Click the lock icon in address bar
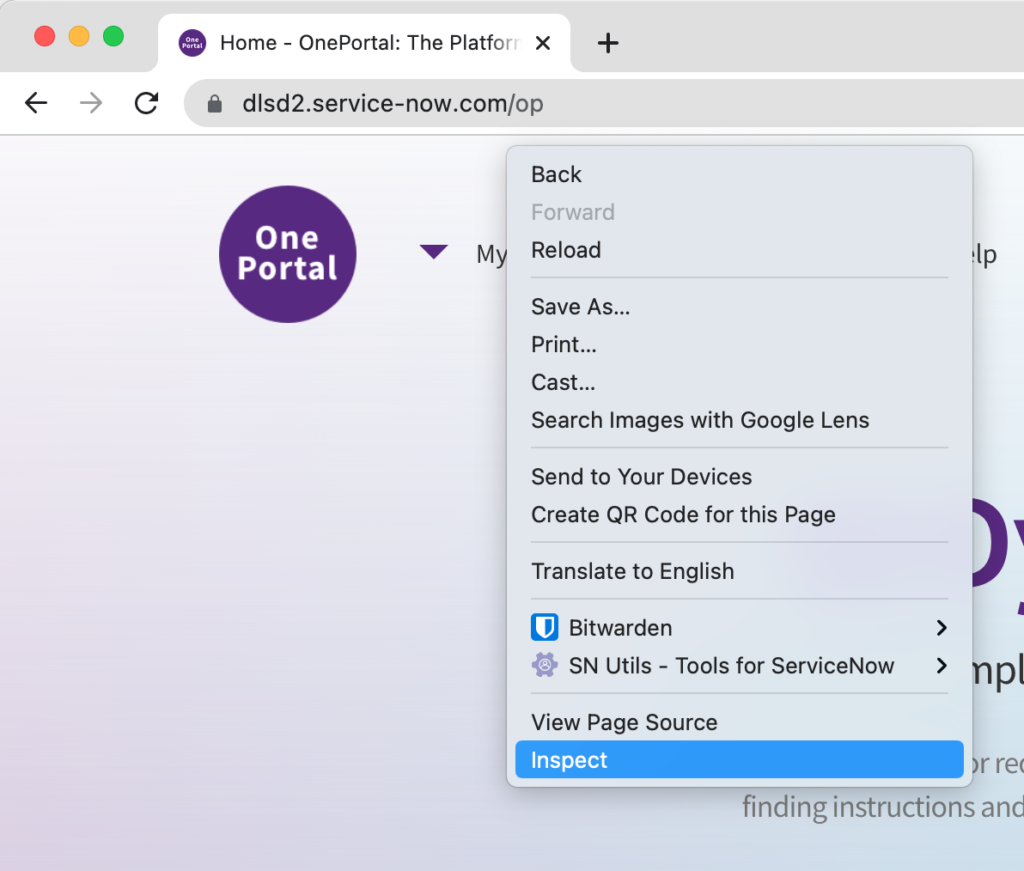The width and height of the screenshot is (1024, 871). click(x=214, y=104)
